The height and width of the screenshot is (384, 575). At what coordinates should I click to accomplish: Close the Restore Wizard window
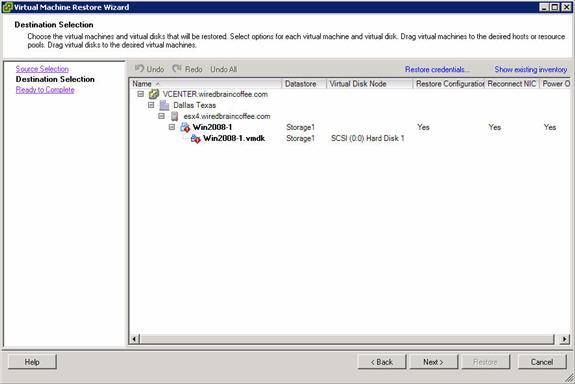pos(567,7)
